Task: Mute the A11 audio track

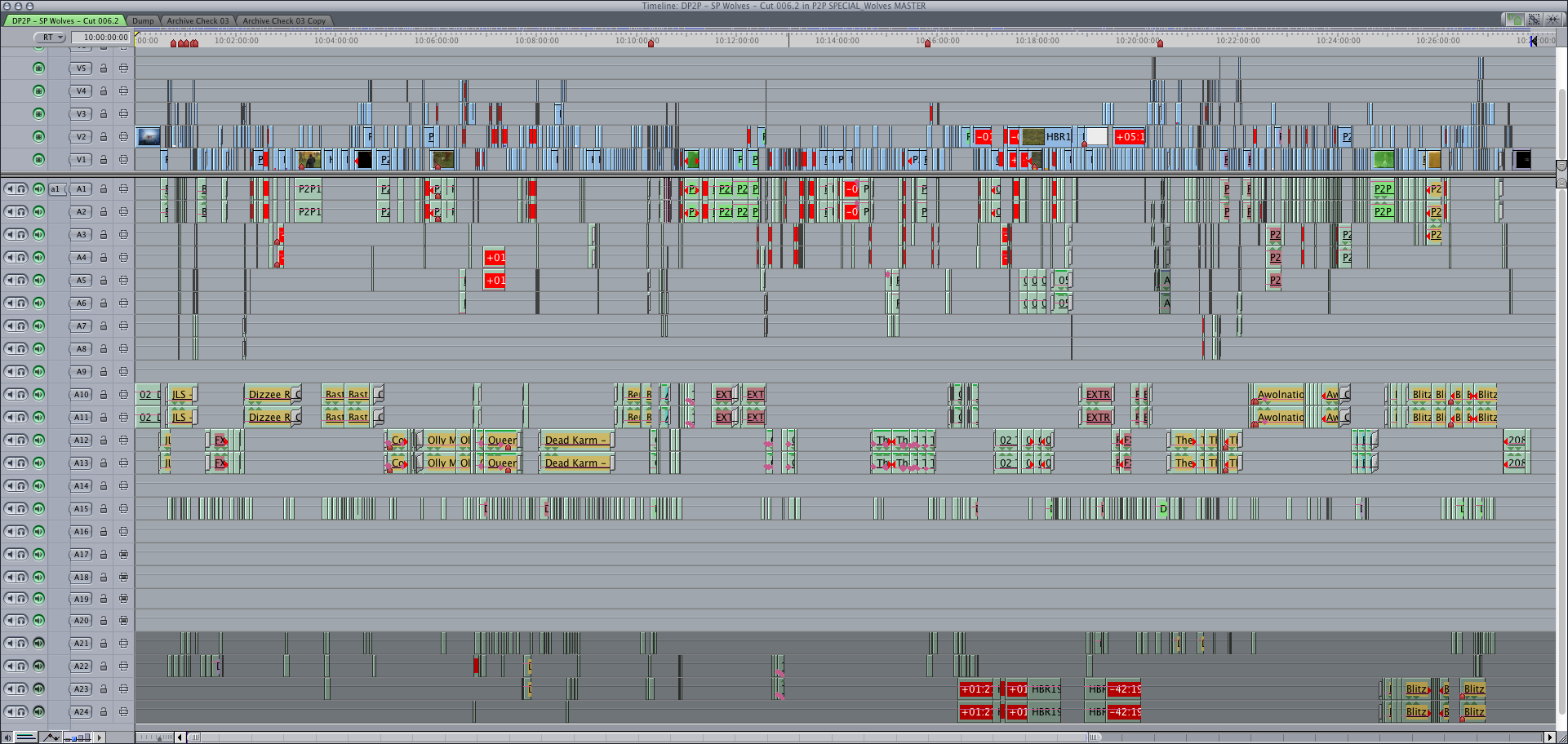Action: point(9,418)
